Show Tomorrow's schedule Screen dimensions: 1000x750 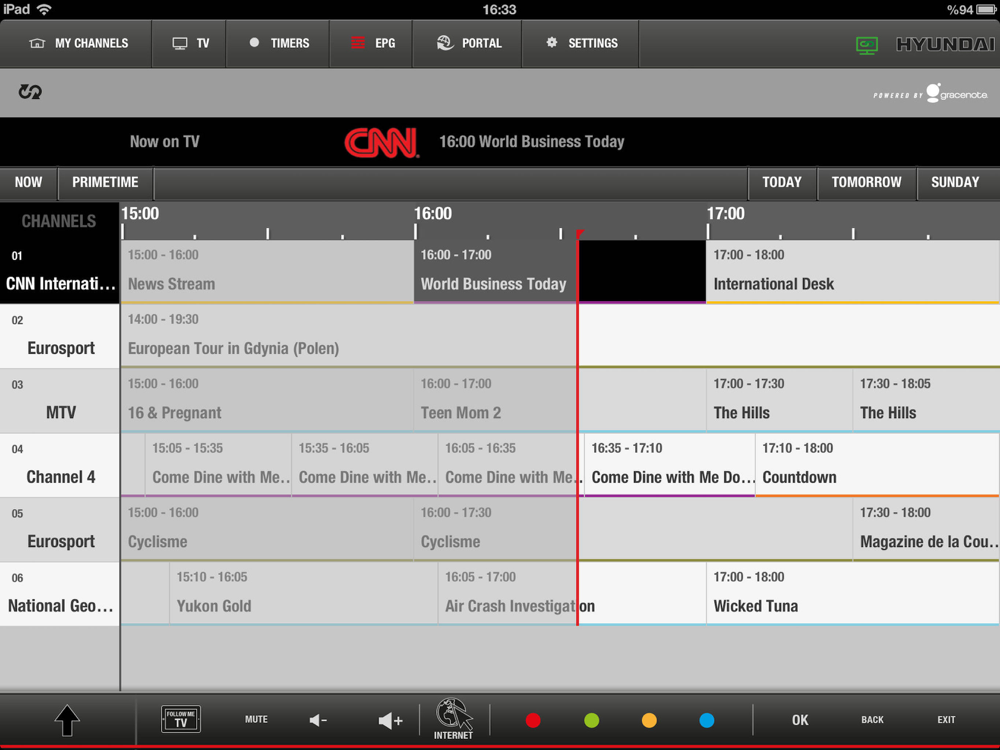pyautogui.click(x=866, y=182)
